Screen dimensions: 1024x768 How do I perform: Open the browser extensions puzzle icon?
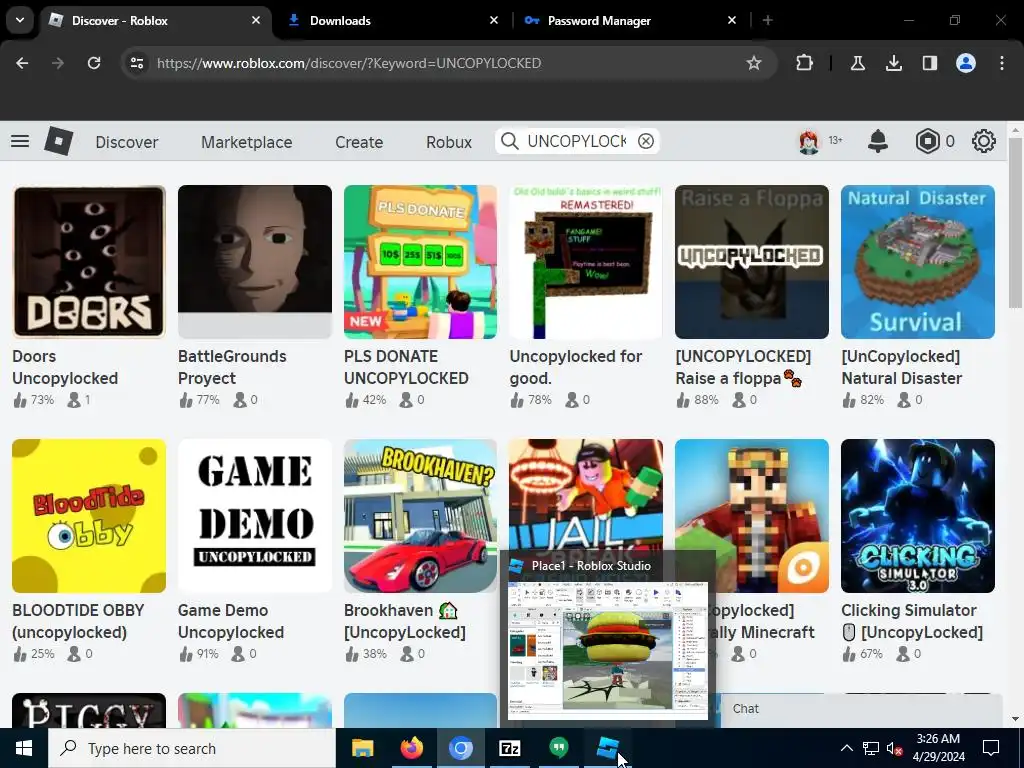(x=805, y=63)
